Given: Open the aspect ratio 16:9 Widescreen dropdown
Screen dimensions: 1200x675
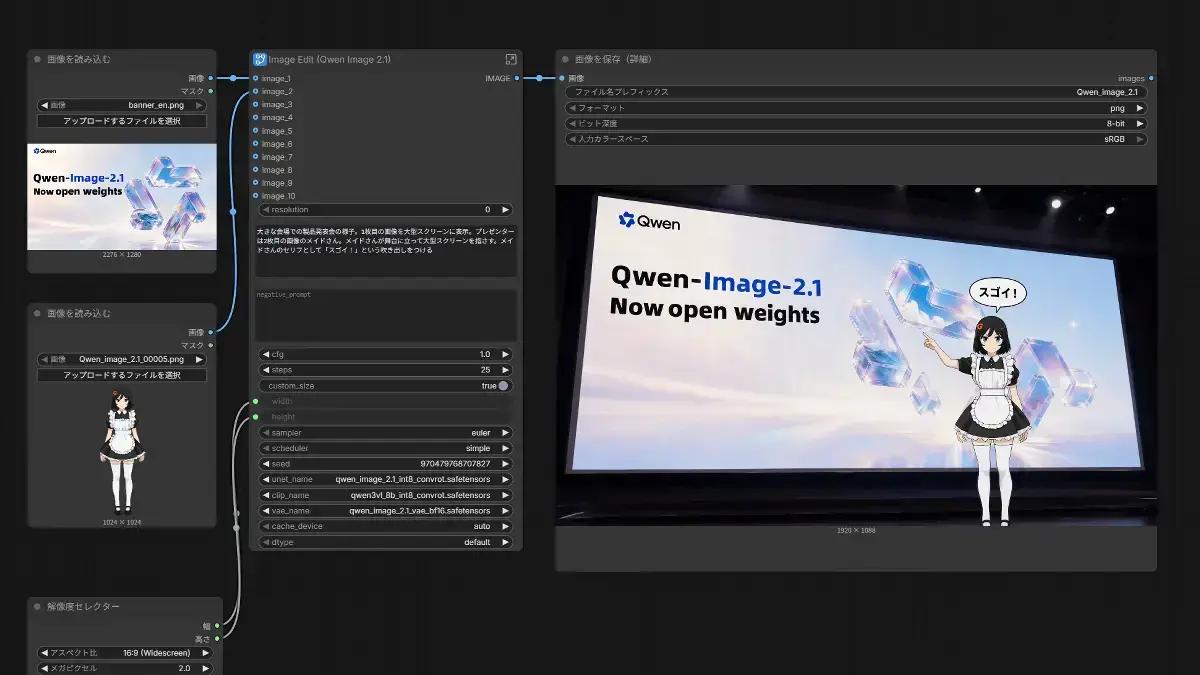Looking at the screenshot, I should [x=125, y=653].
